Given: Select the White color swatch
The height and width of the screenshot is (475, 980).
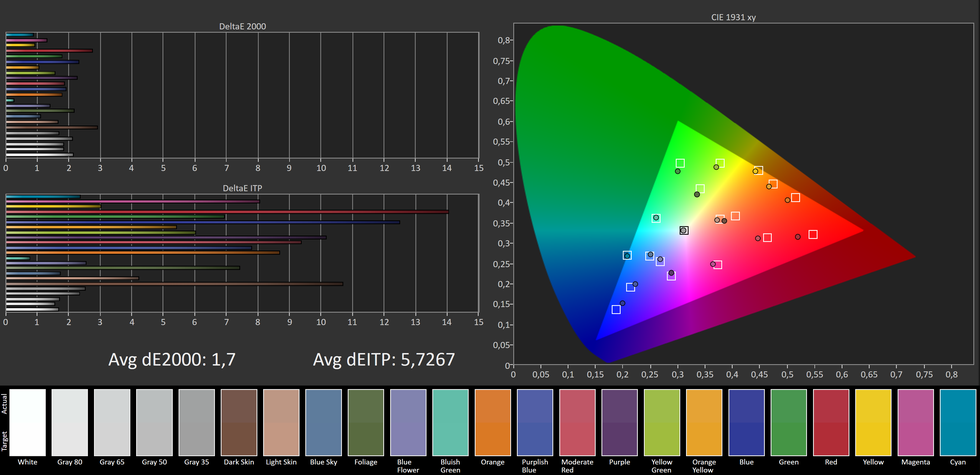Looking at the screenshot, I should [27, 422].
